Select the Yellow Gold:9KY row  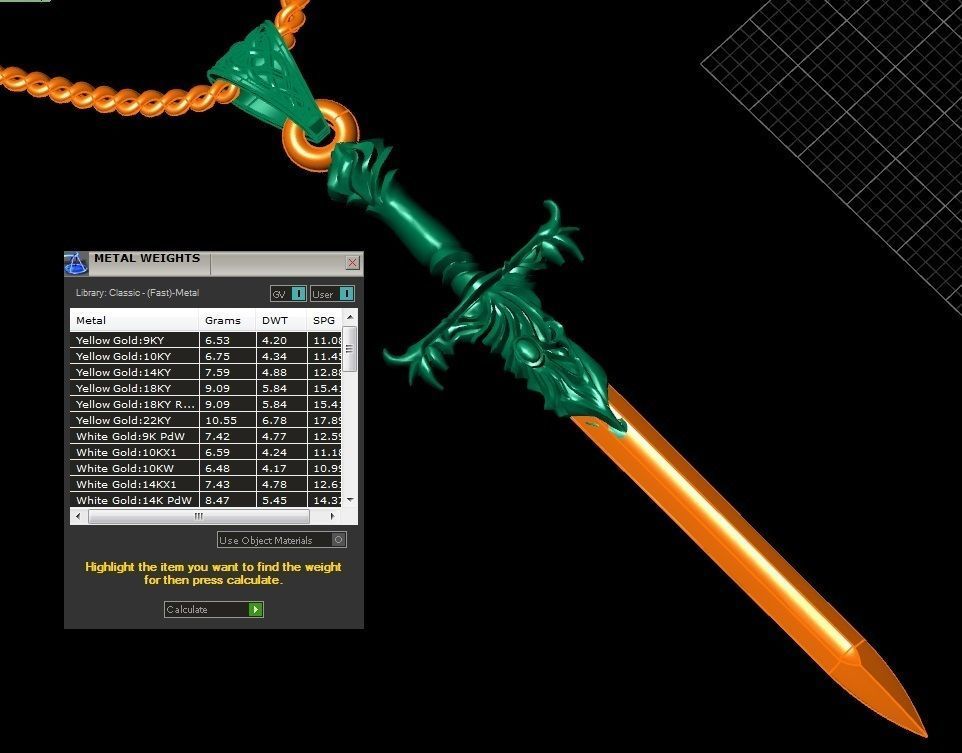point(206,340)
